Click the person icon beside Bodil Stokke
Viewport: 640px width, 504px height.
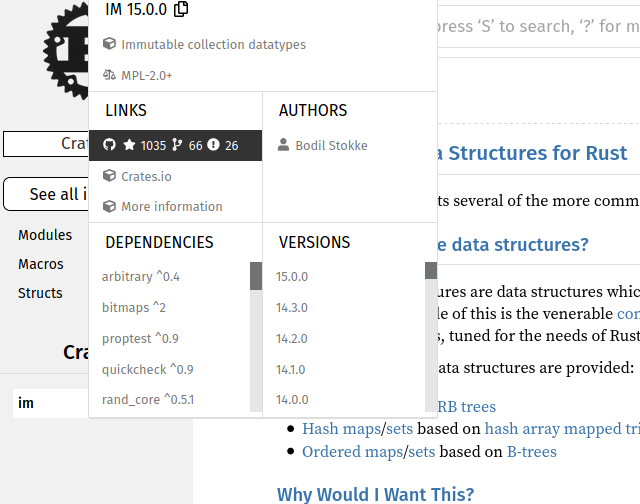click(x=283, y=144)
